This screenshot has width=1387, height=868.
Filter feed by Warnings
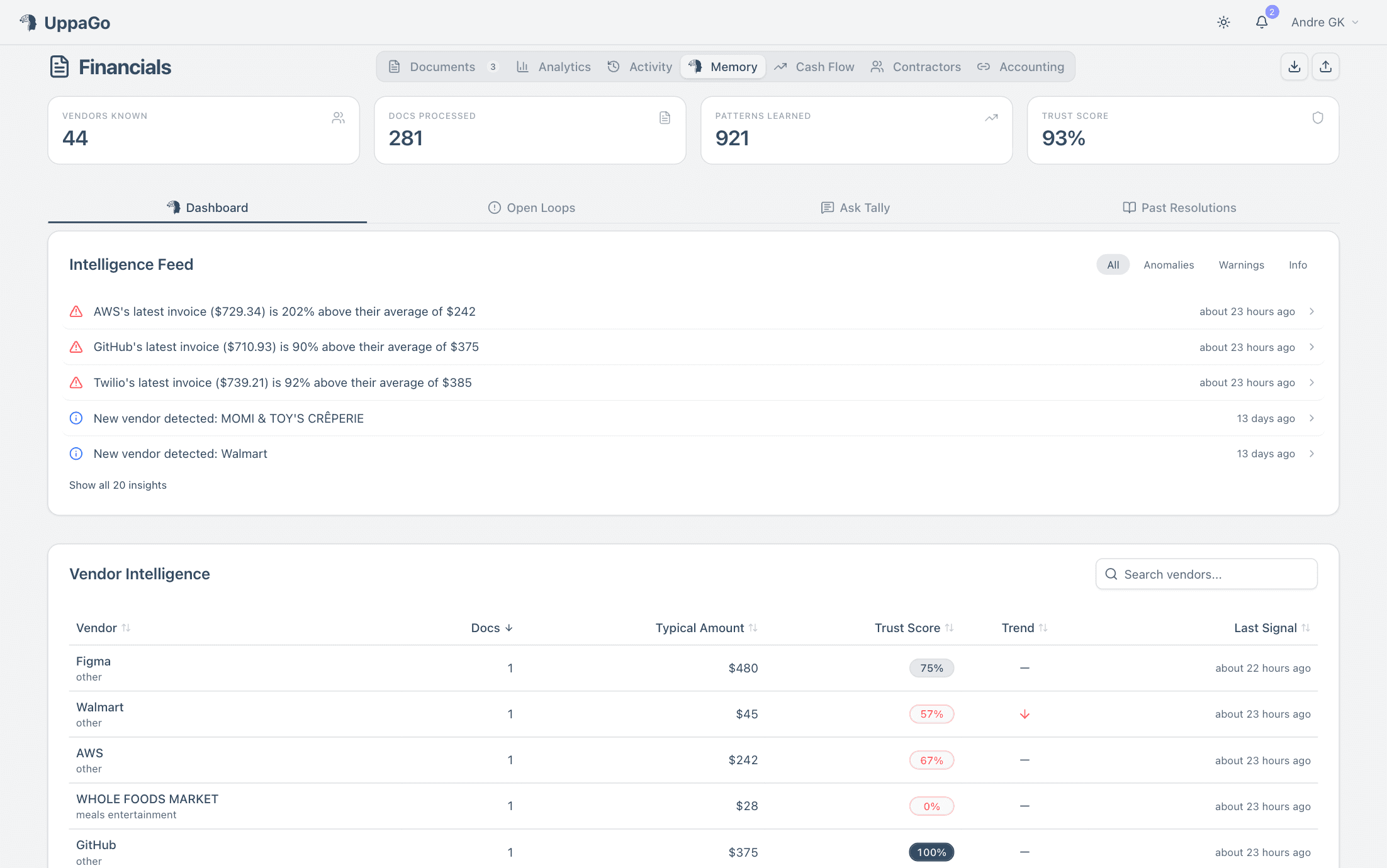(1241, 265)
